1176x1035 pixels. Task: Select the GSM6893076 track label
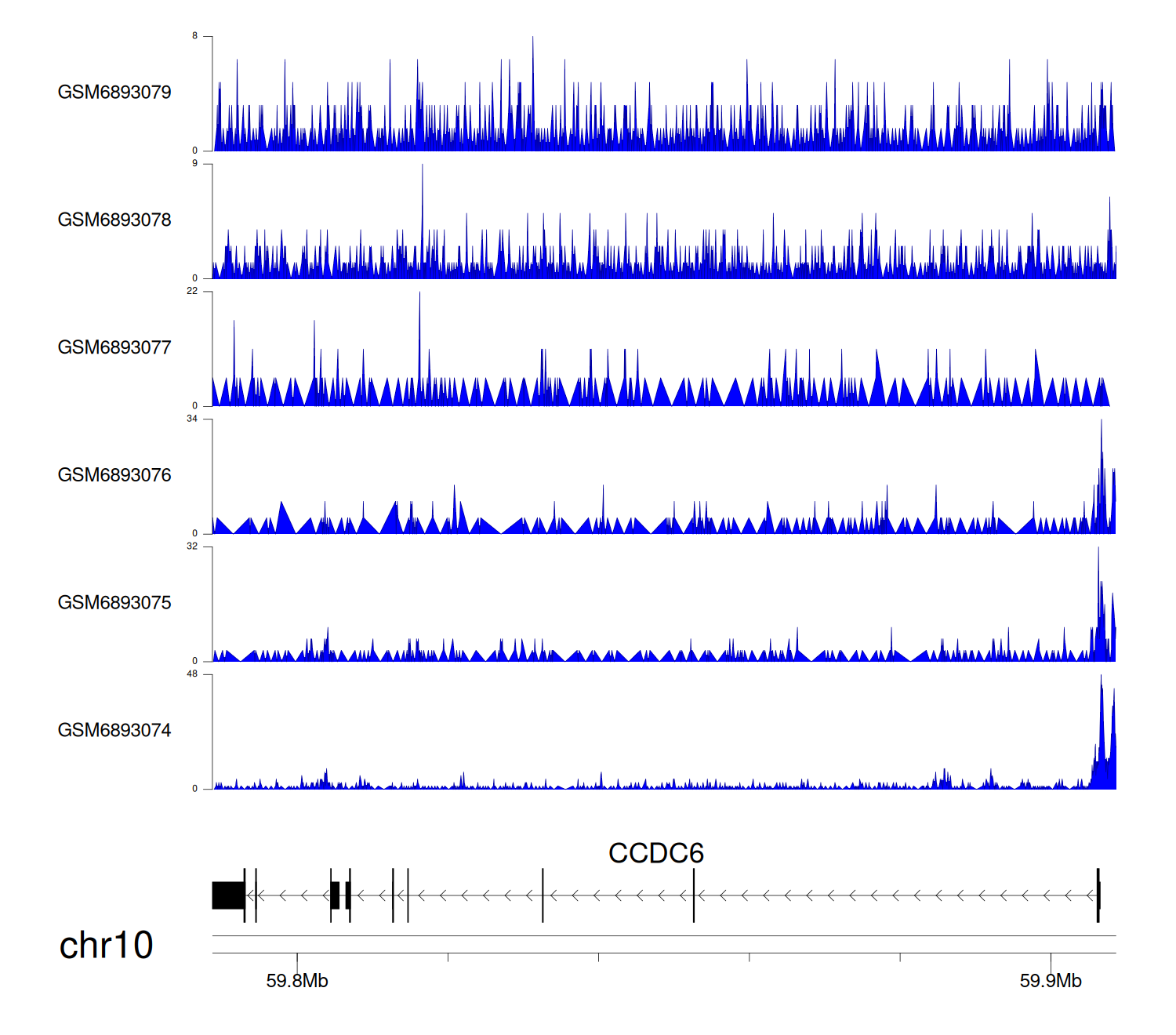point(114,475)
